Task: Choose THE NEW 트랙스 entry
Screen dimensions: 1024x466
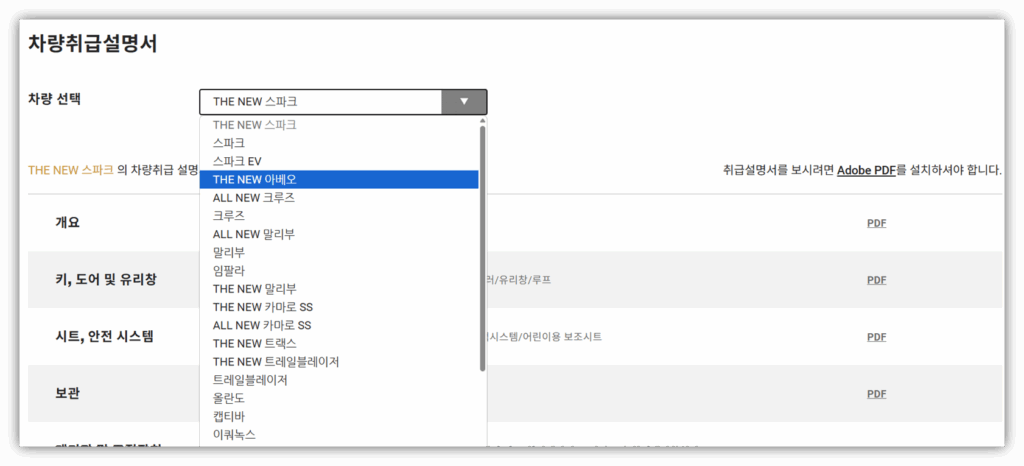Action: [x=339, y=343]
